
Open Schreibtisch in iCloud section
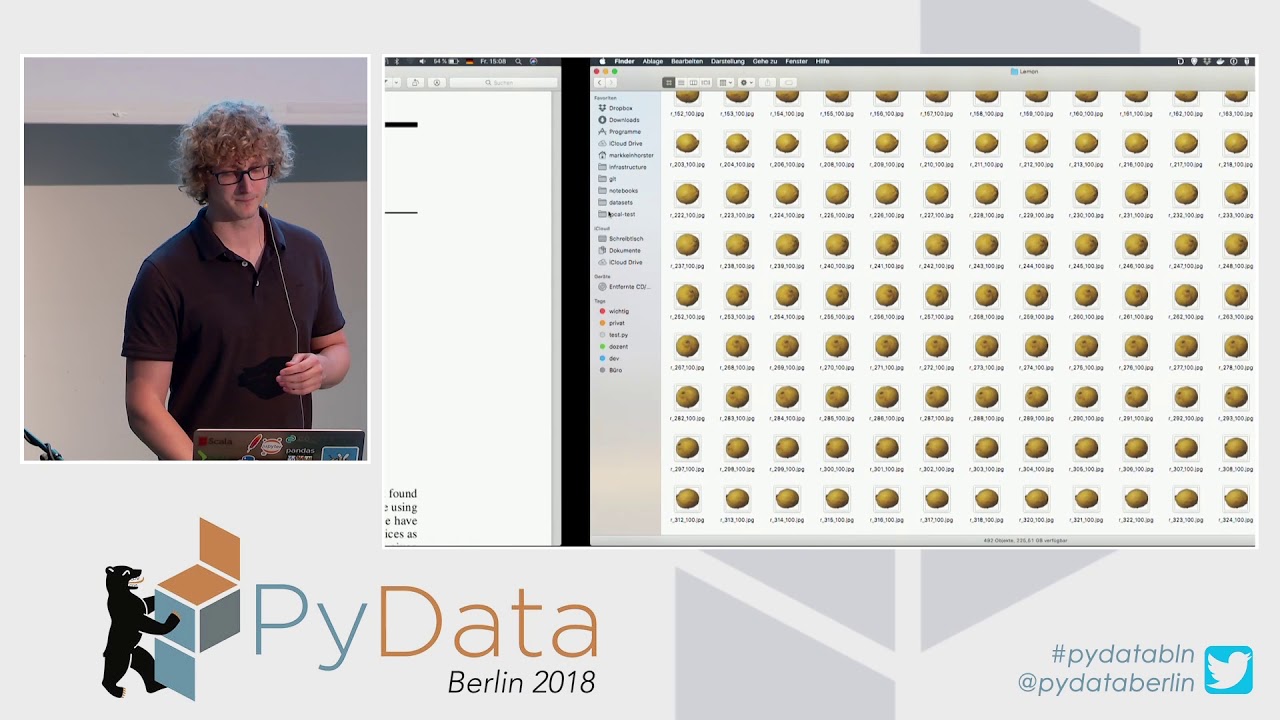click(x=626, y=239)
